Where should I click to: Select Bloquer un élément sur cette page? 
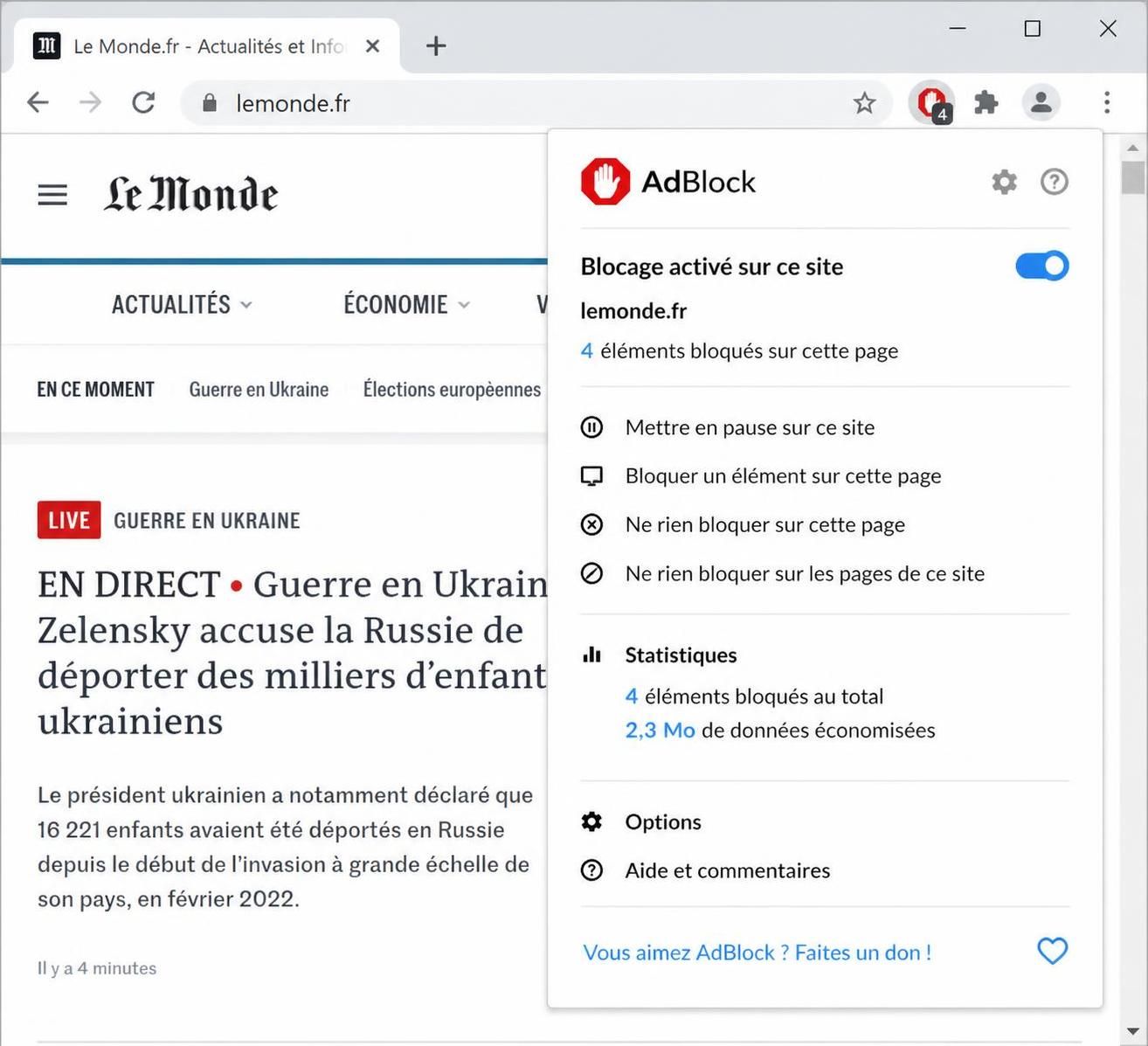(x=783, y=476)
